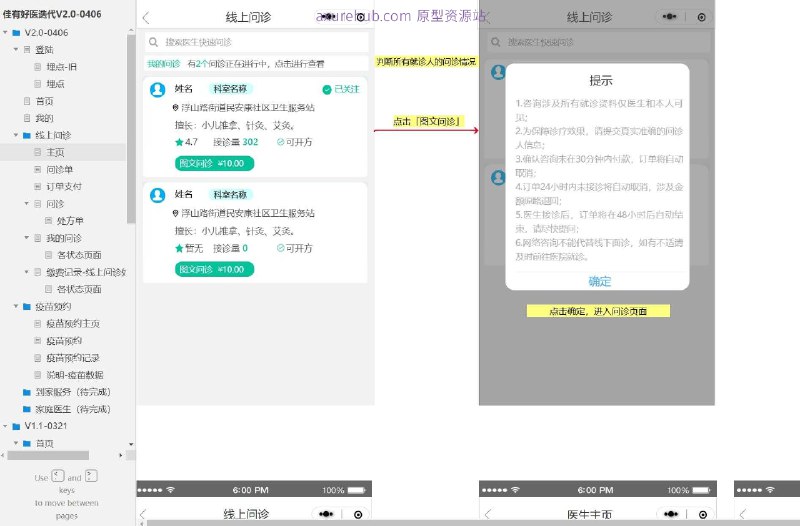Click the 疫苗预约 blue folder icon
The image size is (800, 526).
coord(27,306)
